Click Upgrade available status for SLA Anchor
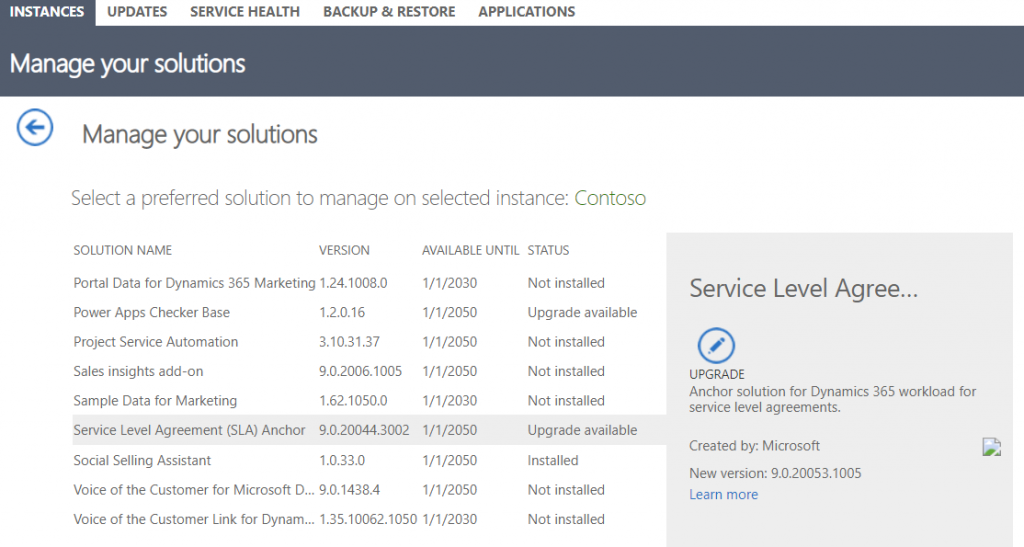Viewport: 1024px width, 547px height. tap(583, 430)
